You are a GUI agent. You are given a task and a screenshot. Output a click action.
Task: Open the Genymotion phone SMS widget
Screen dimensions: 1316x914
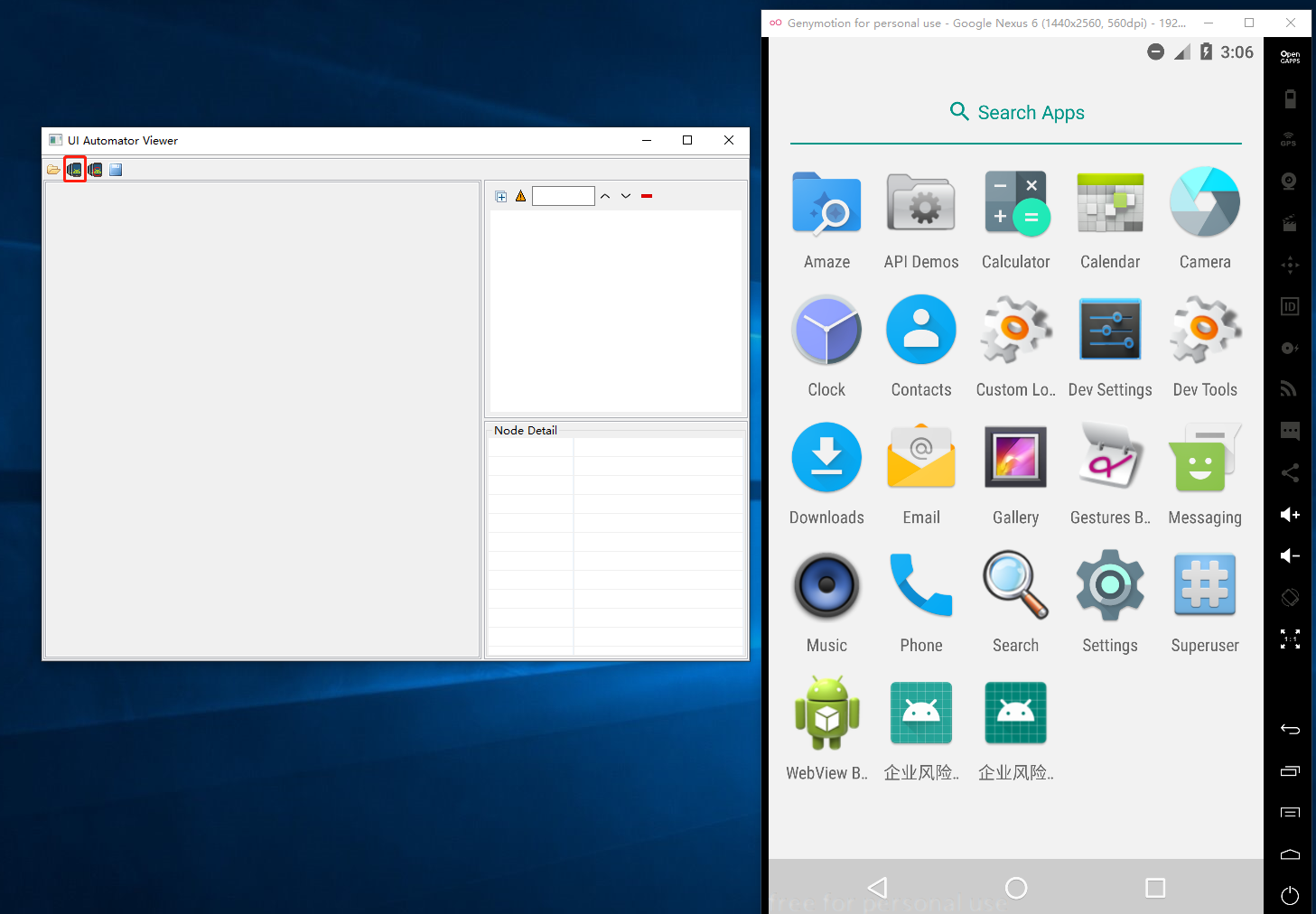click(x=1290, y=431)
